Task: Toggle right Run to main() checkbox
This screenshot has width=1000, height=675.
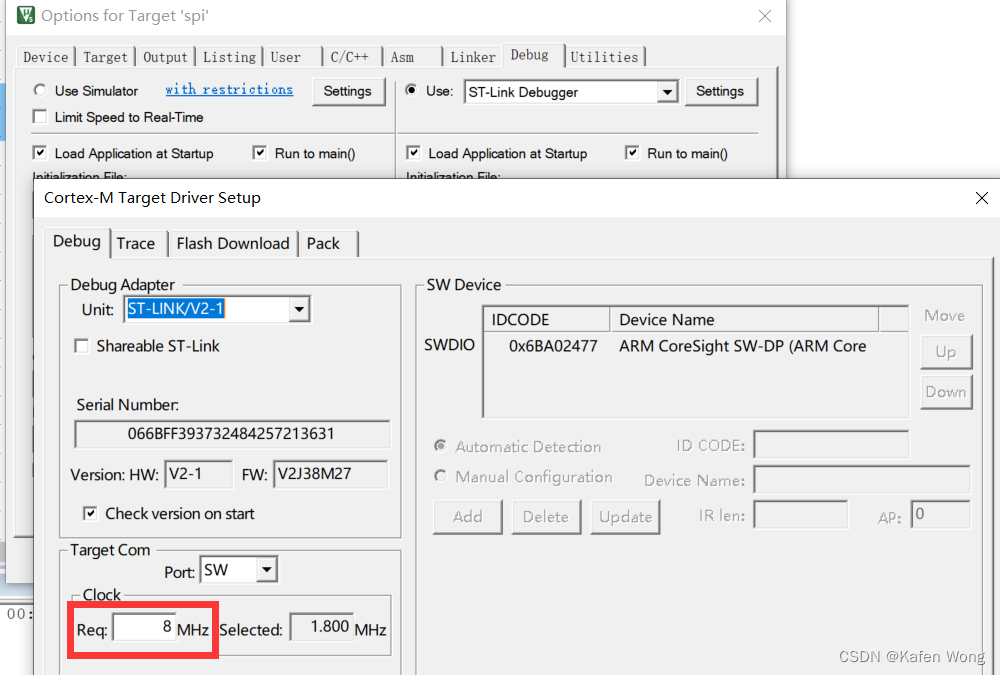Action: [632, 152]
